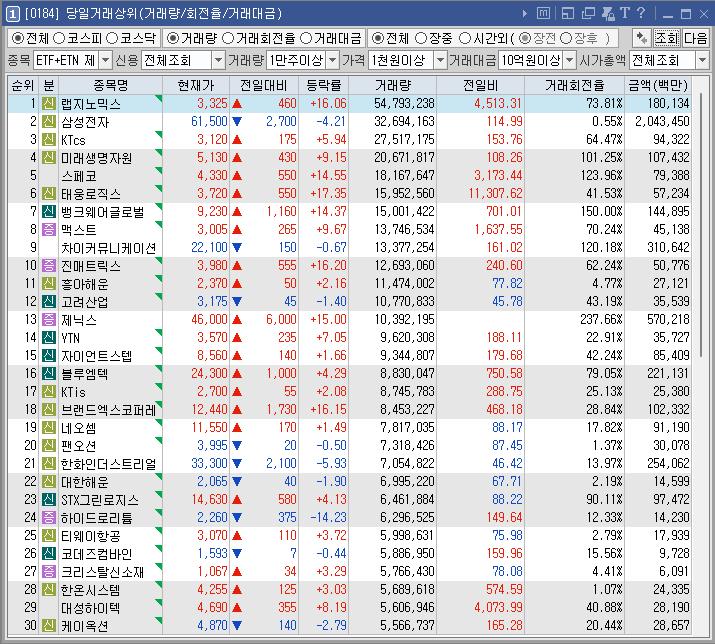Click the 전일대비 column header
The height and width of the screenshot is (644, 715).
(264, 85)
